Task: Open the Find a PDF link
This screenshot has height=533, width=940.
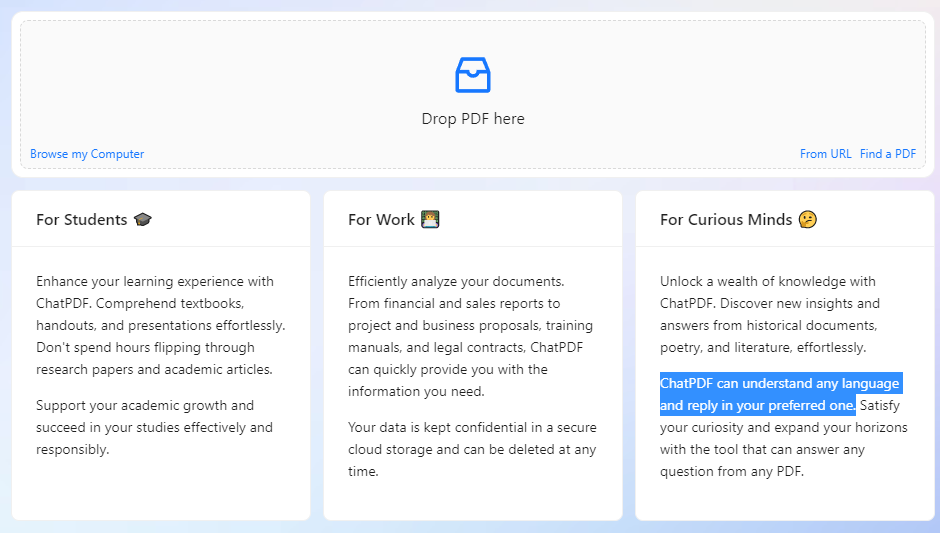Action: click(x=888, y=154)
